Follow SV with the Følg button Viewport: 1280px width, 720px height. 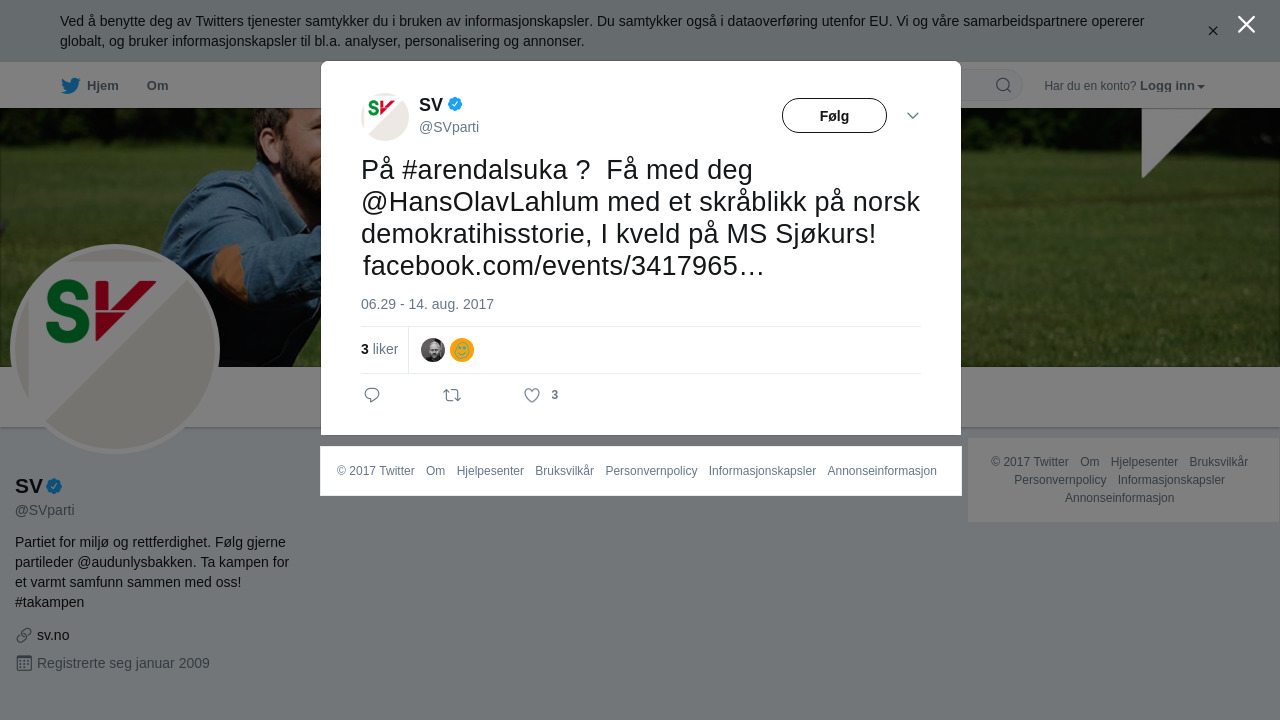[x=834, y=116]
